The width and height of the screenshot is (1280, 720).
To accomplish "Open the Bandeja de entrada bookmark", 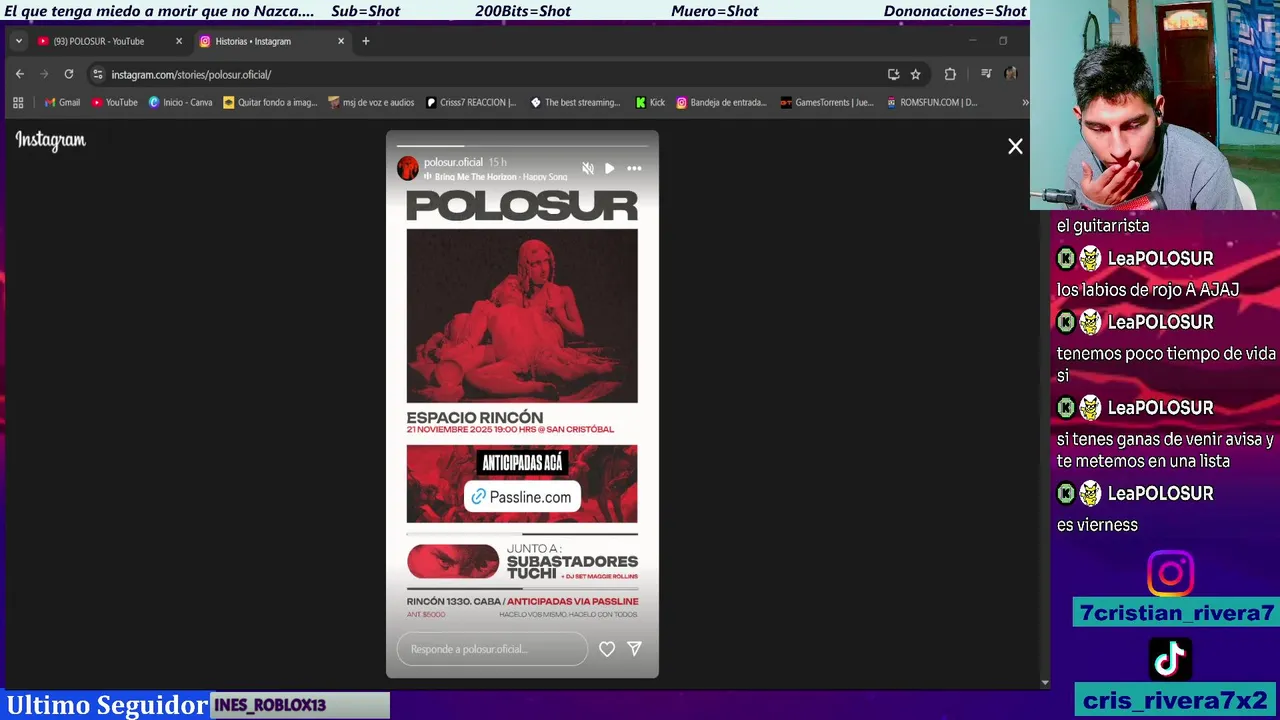I will pos(721,102).
